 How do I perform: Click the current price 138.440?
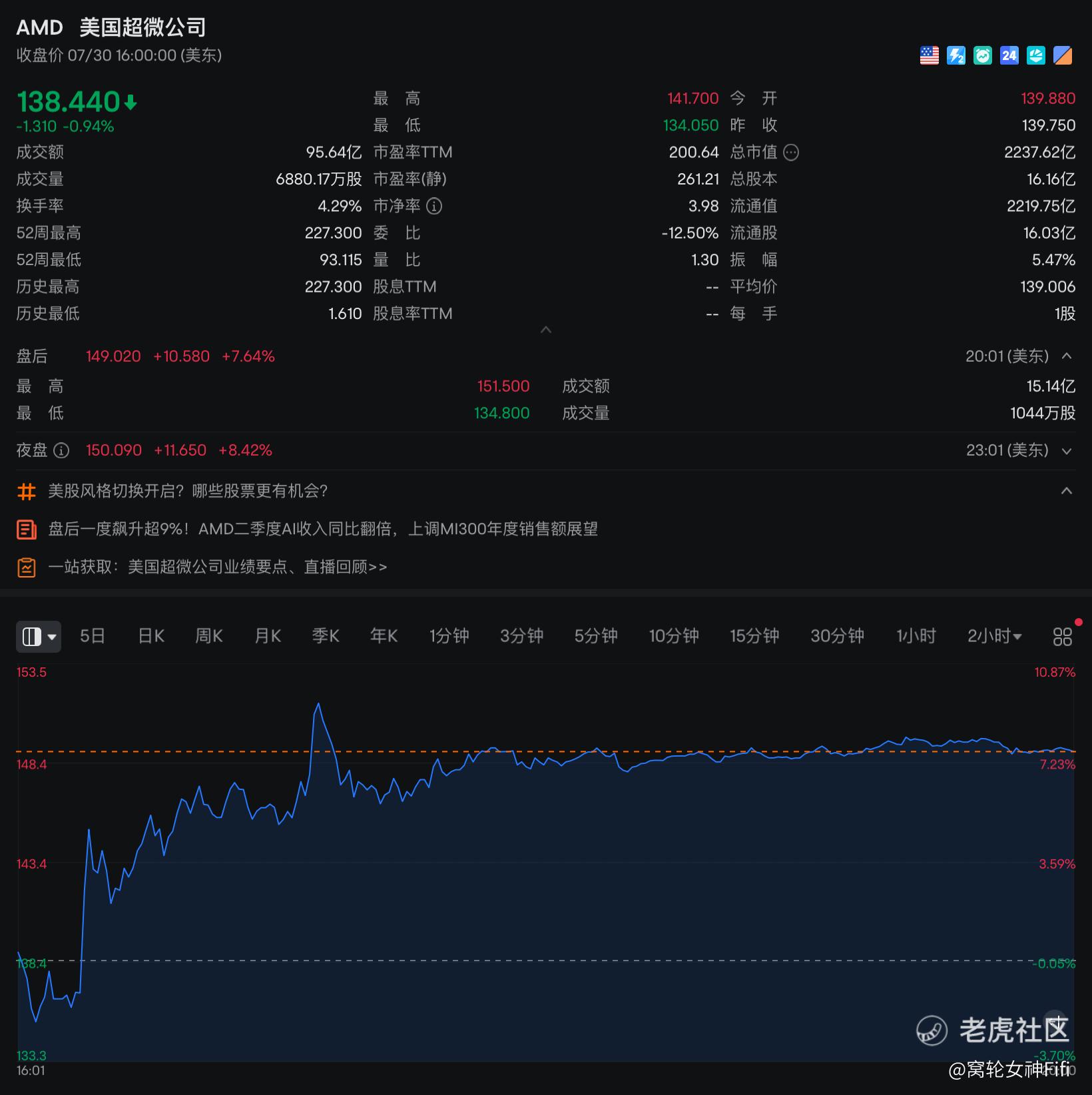[68, 102]
